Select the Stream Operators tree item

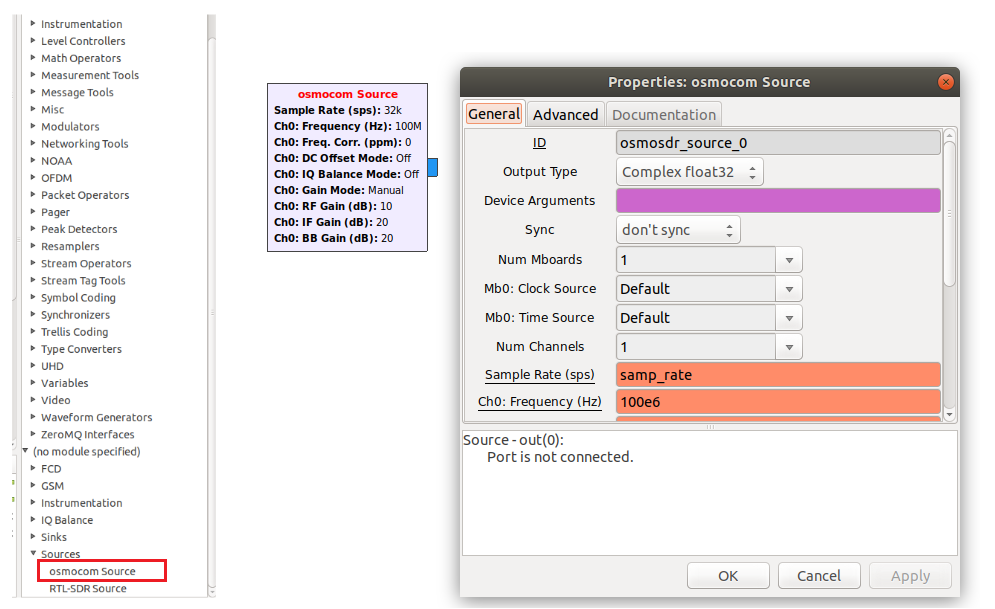pos(86,263)
